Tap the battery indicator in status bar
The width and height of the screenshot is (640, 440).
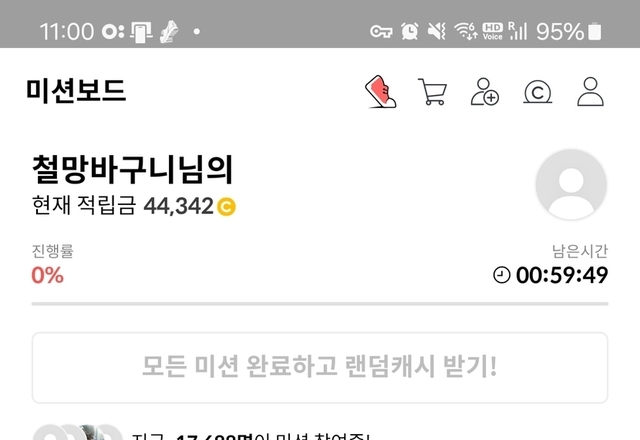coord(594,31)
